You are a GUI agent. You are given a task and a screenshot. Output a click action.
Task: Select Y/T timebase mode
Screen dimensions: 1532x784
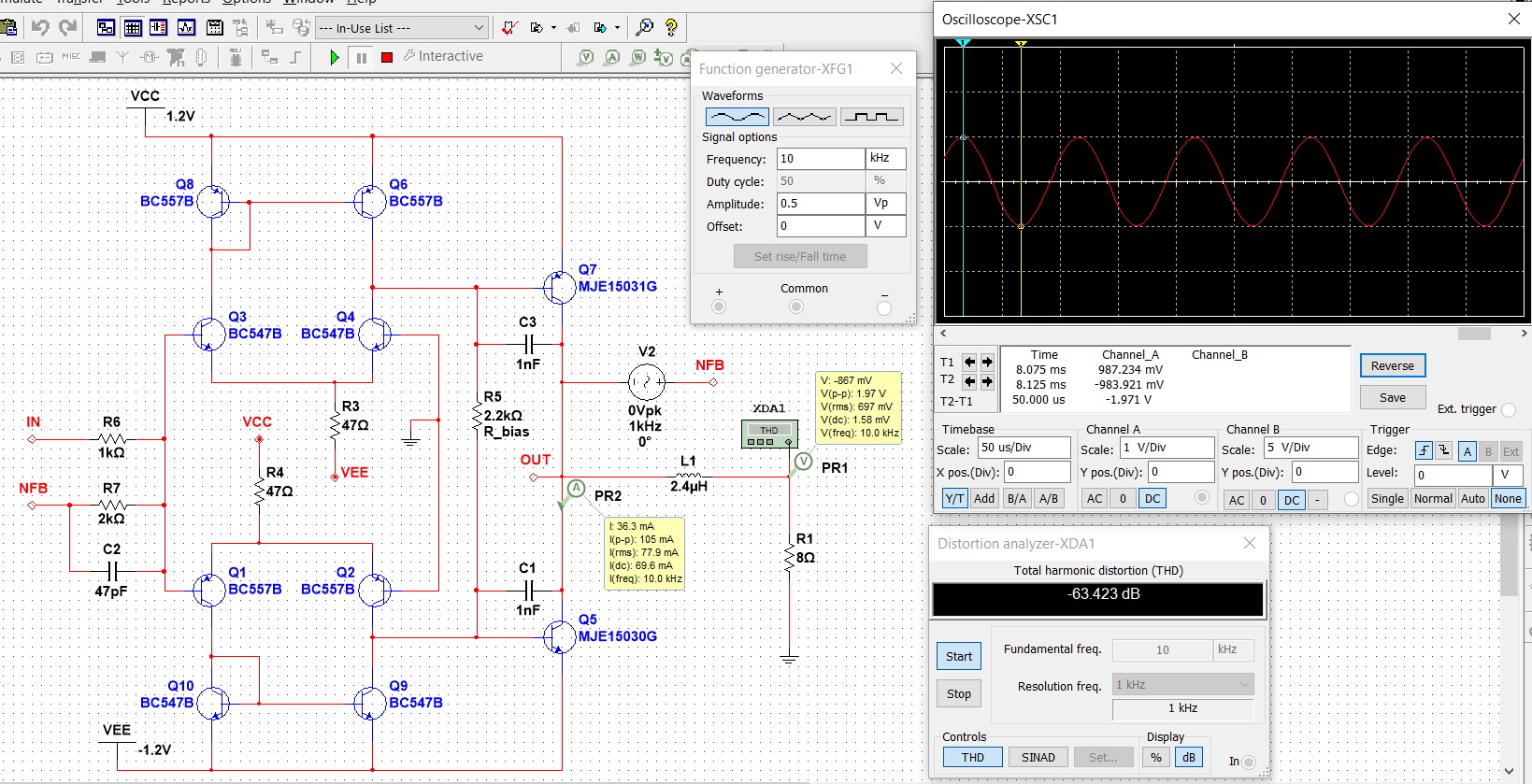(954, 498)
